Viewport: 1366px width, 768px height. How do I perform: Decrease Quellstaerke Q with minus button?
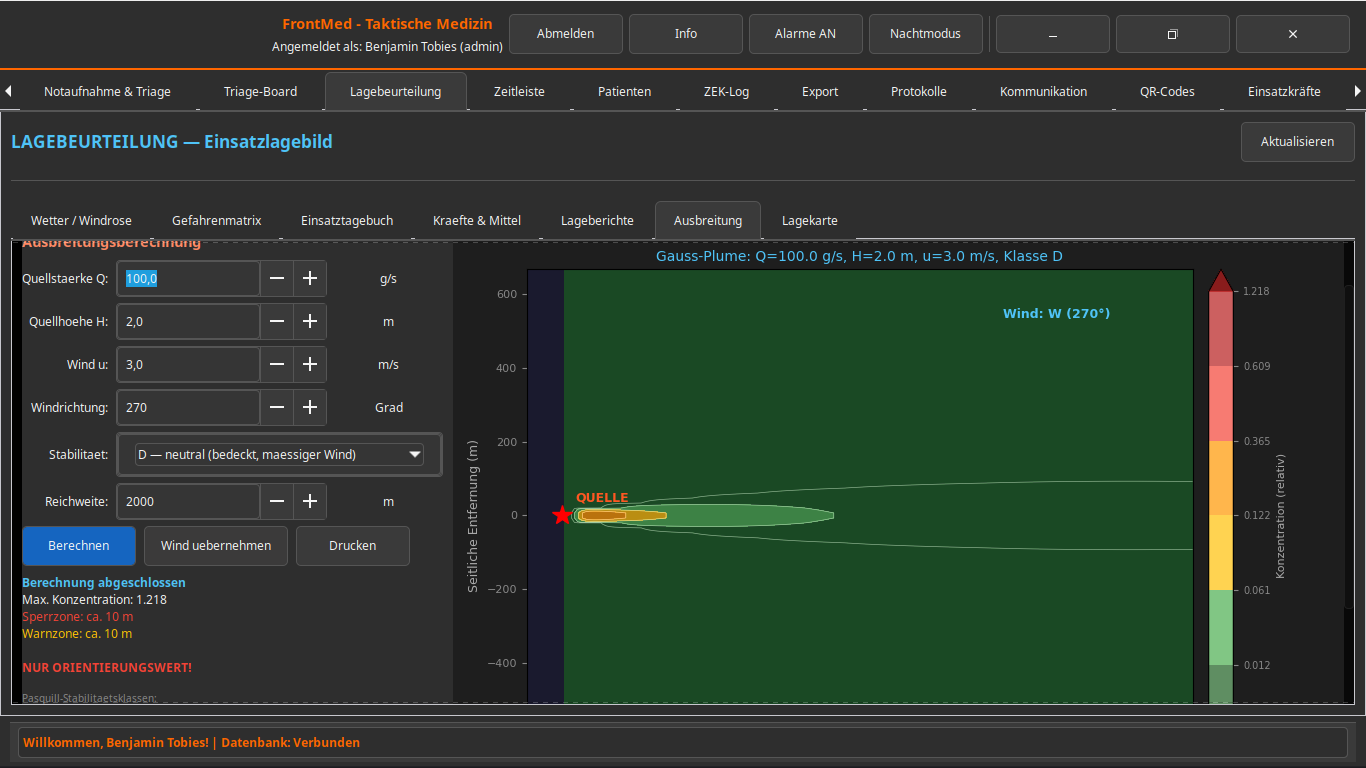tap(277, 279)
